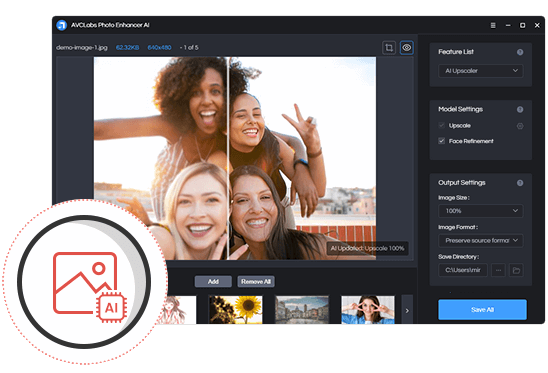548x373 pixels.
Task: Open the hamburger menu in title bar
Action: [493, 25]
